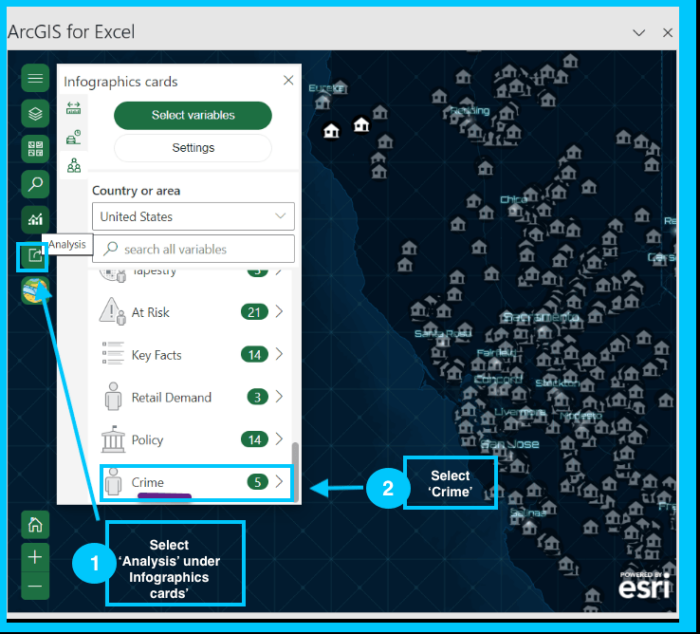
Task: Click the 5 badge for Crime
Action: pyautogui.click(x=258, y=482)
